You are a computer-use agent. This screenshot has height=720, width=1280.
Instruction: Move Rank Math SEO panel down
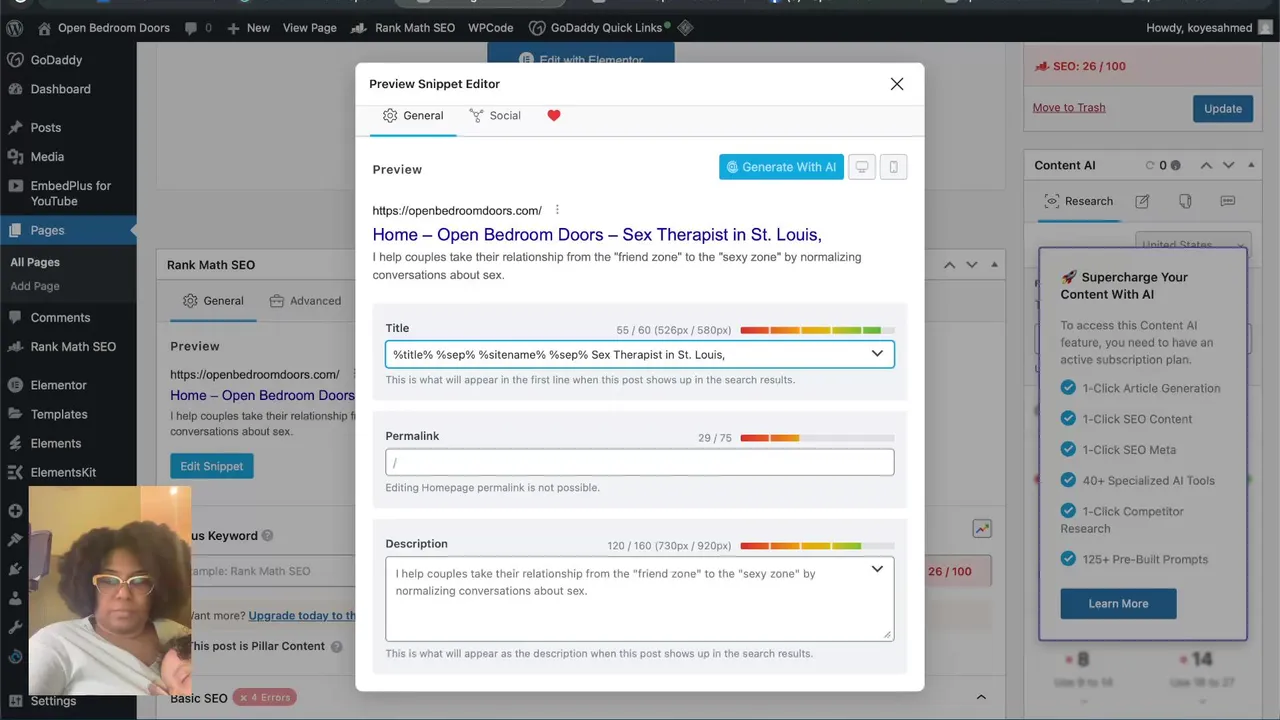(971, 265)
